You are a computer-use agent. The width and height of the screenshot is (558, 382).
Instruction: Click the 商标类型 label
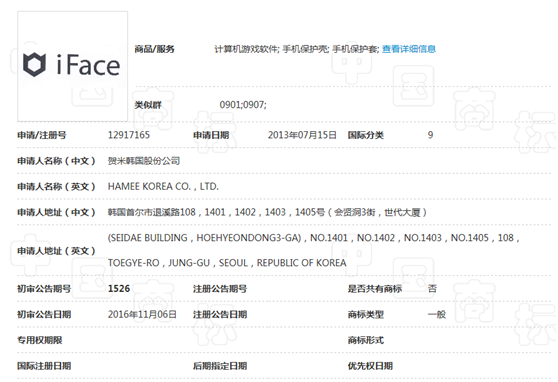point(366,314)
